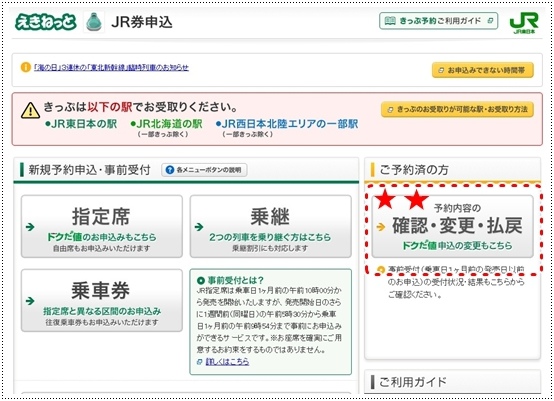Click the きっぷは以下の駅でお受取りください notice text

tap(140, 107)
